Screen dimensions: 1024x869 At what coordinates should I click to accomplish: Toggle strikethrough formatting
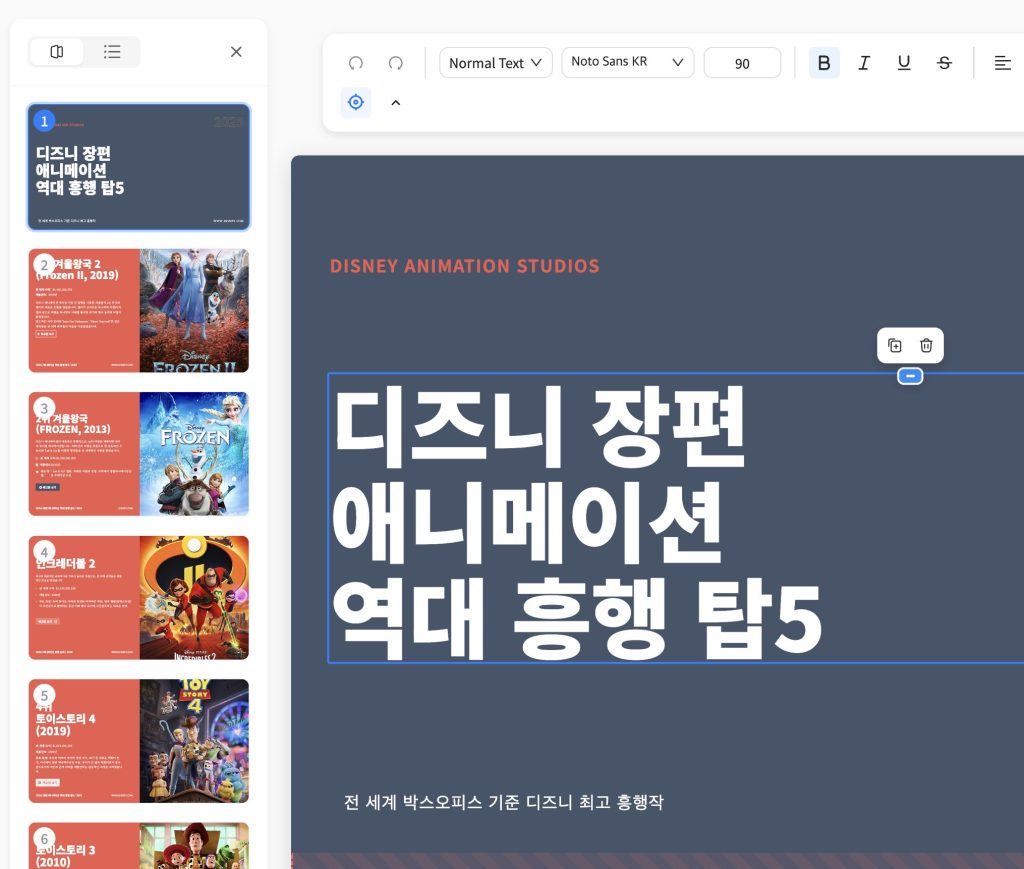tap(944, 63)
